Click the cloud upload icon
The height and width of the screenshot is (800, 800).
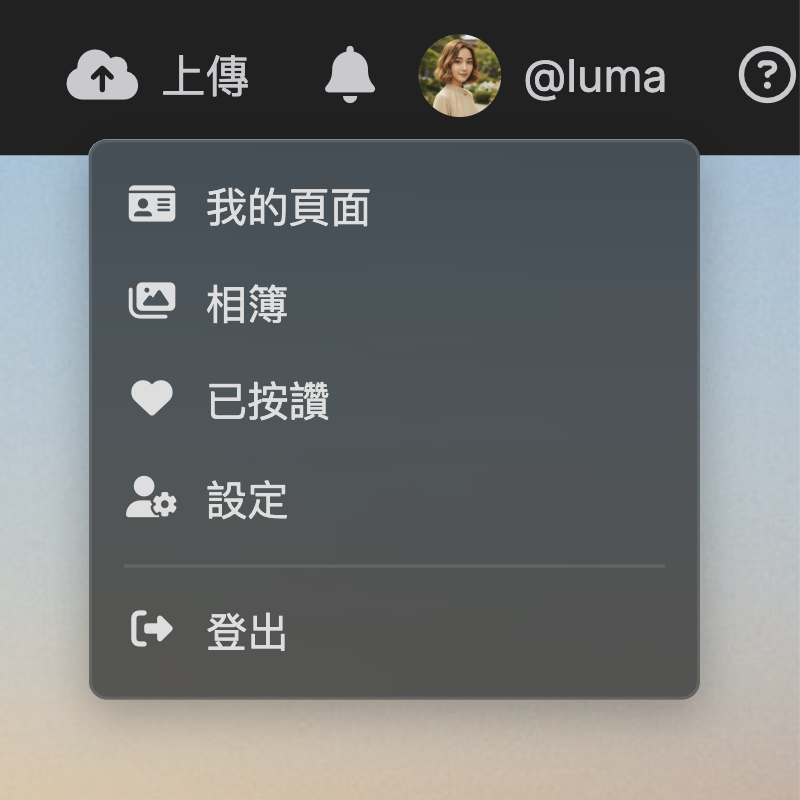click(102, 75)
